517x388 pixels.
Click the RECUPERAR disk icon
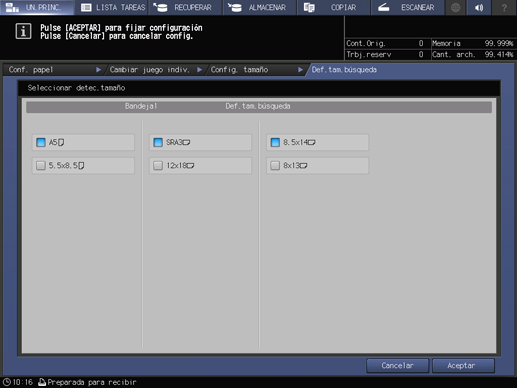[161, 7]
